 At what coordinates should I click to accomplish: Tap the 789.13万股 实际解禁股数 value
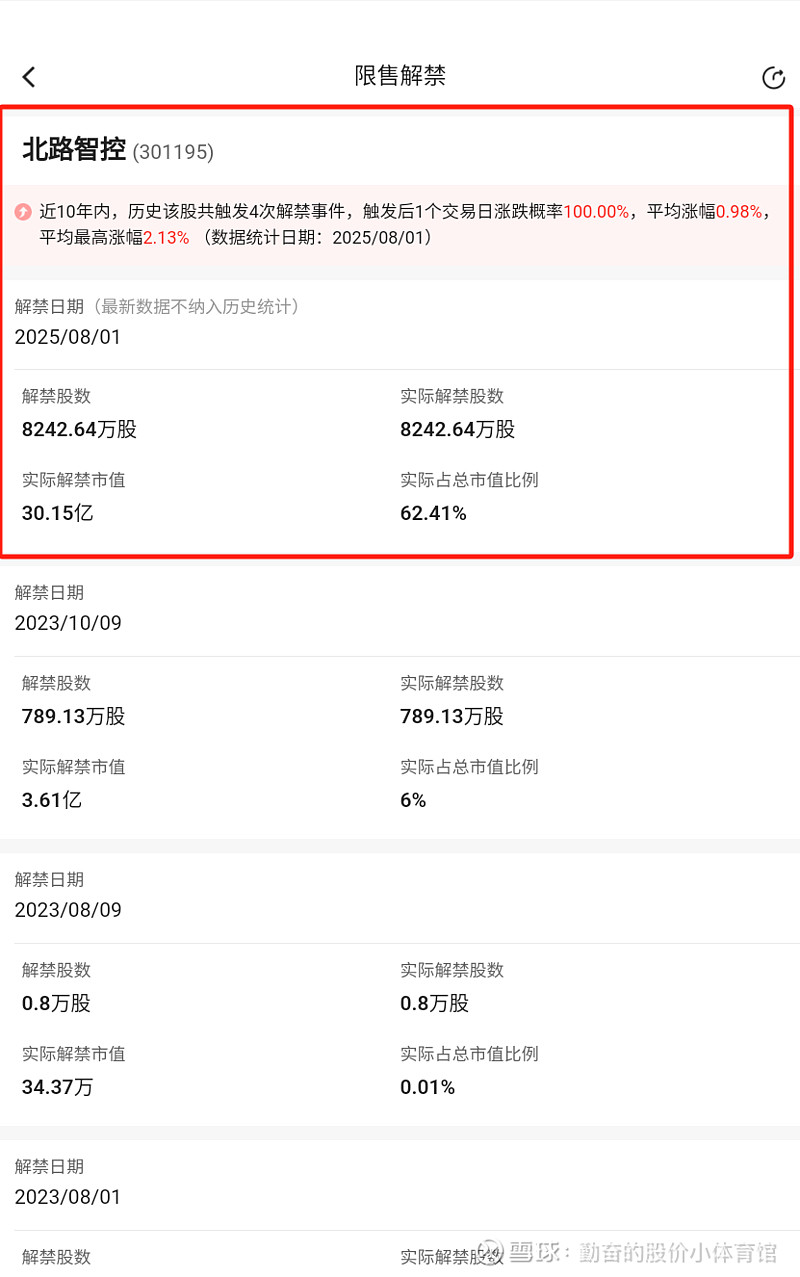pyautogui.click(x=452, y=717)
